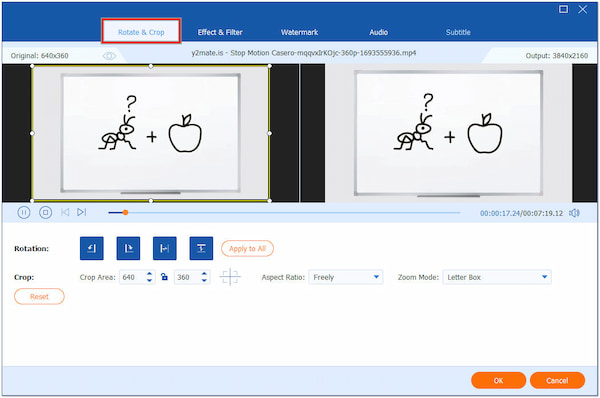Viewport: 600px width, 398px height.
Task: Skip to the next frame
Action: click(x=82, y=212)
